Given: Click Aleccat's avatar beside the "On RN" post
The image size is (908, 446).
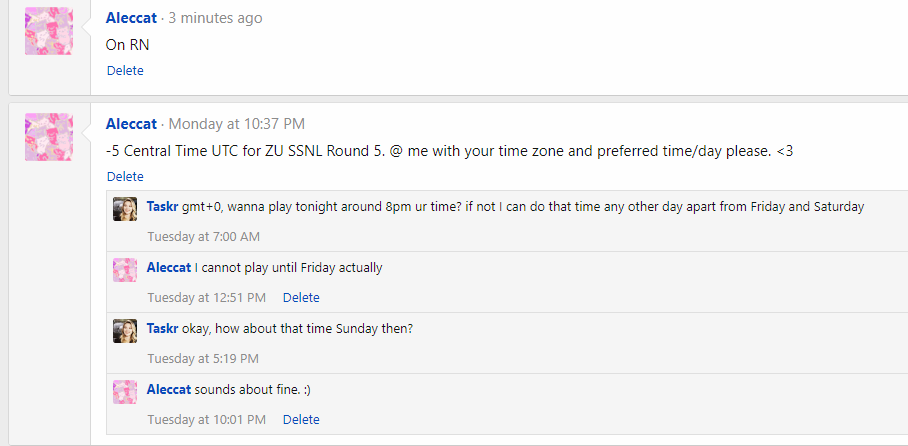Looking at the screenshot, I should (48, 31).
